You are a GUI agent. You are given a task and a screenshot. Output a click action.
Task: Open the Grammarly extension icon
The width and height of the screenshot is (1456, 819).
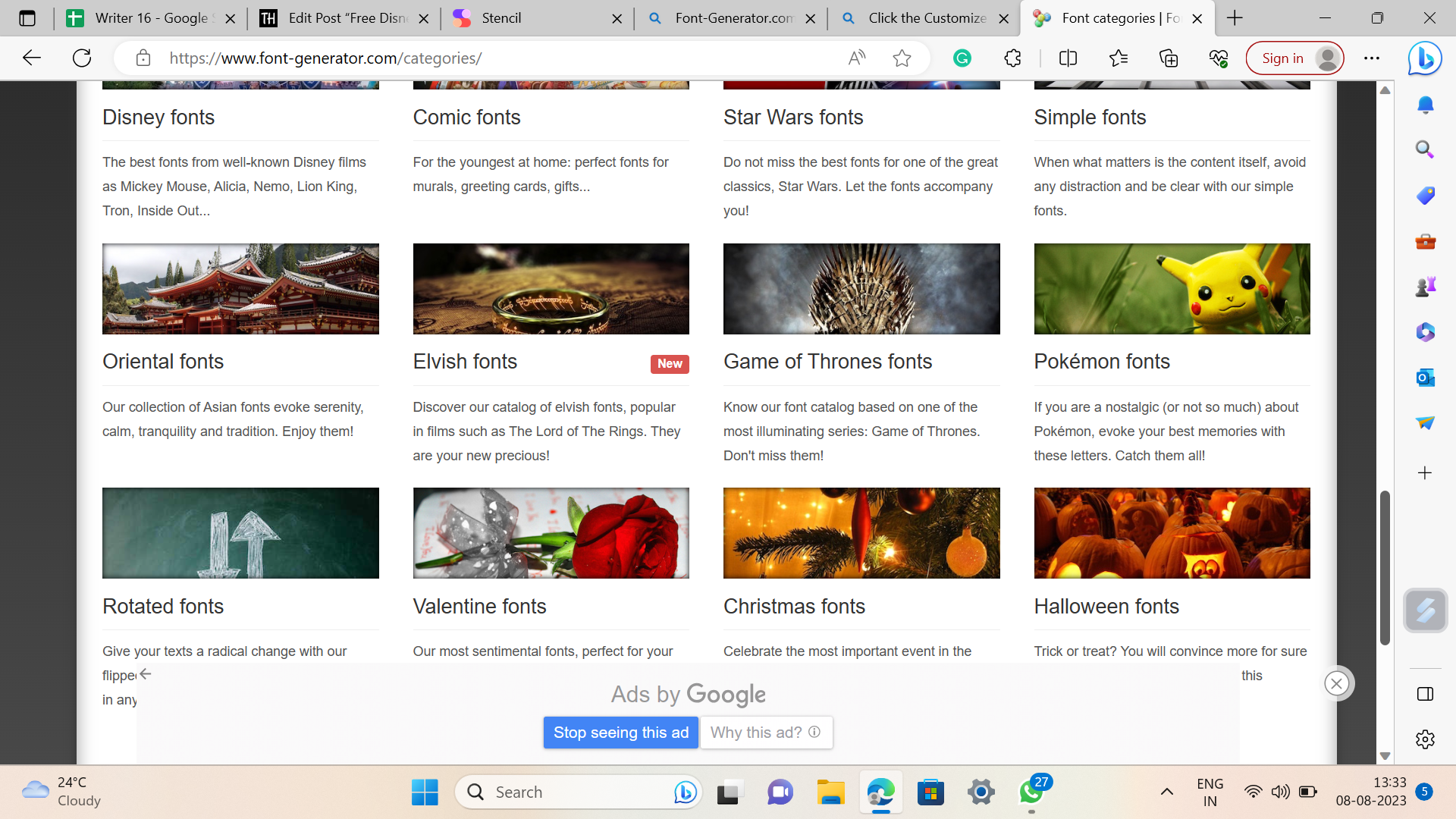pyautogui.click(x=962, y=58)
